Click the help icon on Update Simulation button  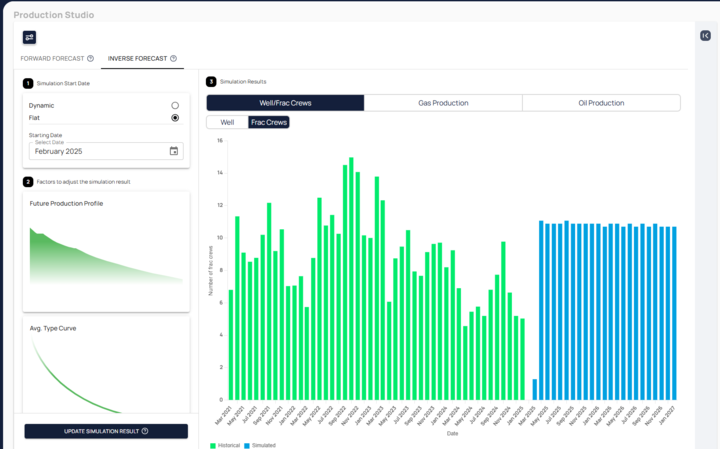(x=145, y=431)
